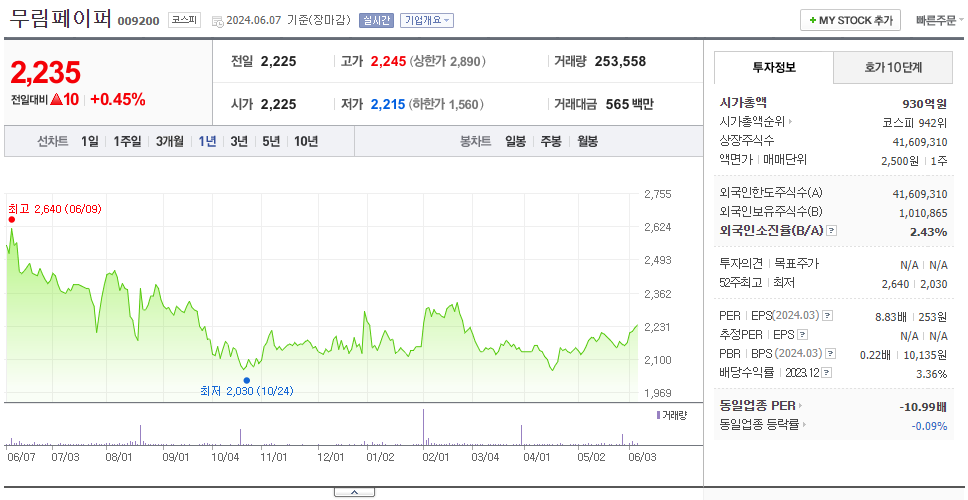
Task: Click the help icon next to 배당수익률 2023.12
Action: point(827,373)
